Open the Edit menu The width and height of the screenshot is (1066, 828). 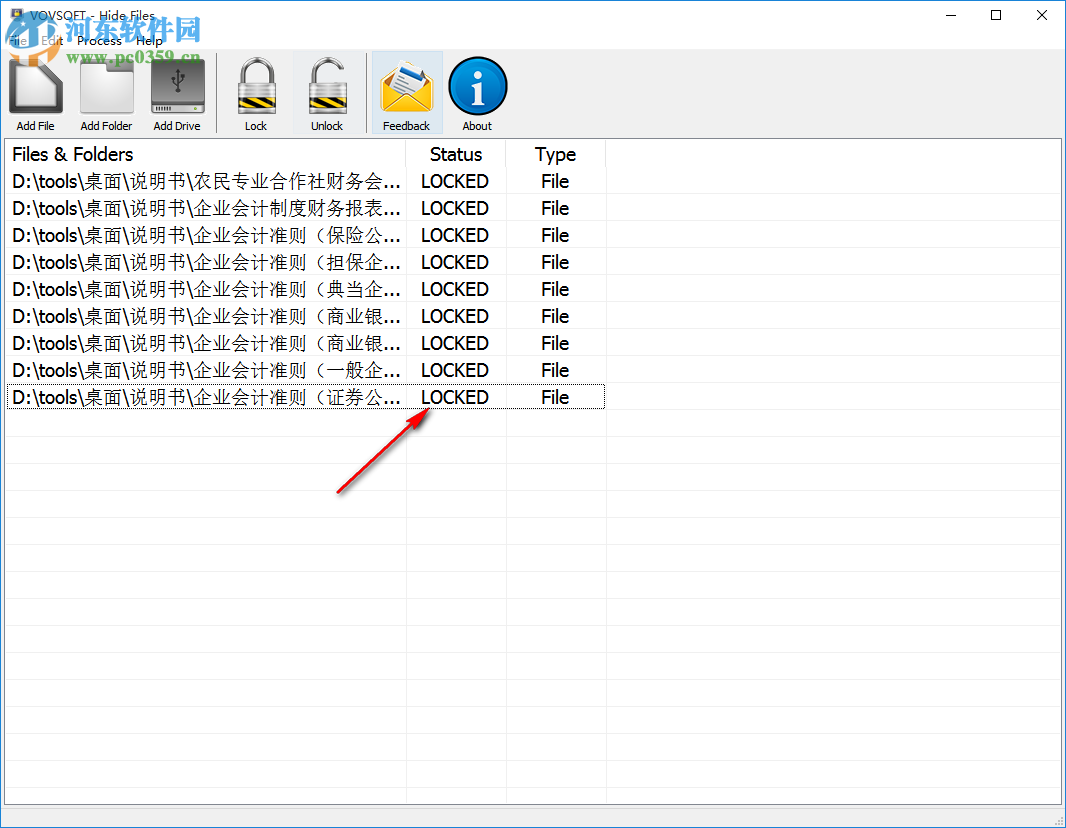52,40
